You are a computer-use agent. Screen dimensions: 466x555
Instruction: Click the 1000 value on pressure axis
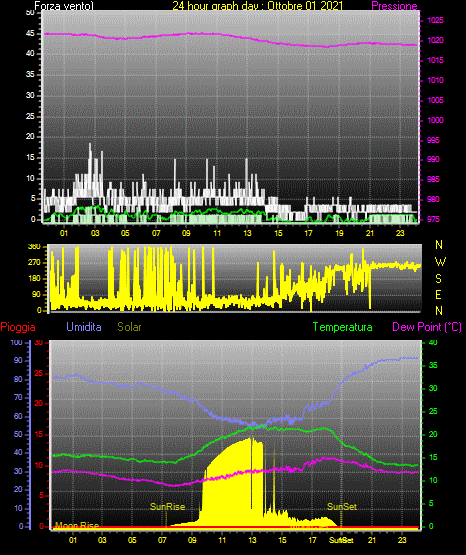pyautogui.click(x=435, y=120)
